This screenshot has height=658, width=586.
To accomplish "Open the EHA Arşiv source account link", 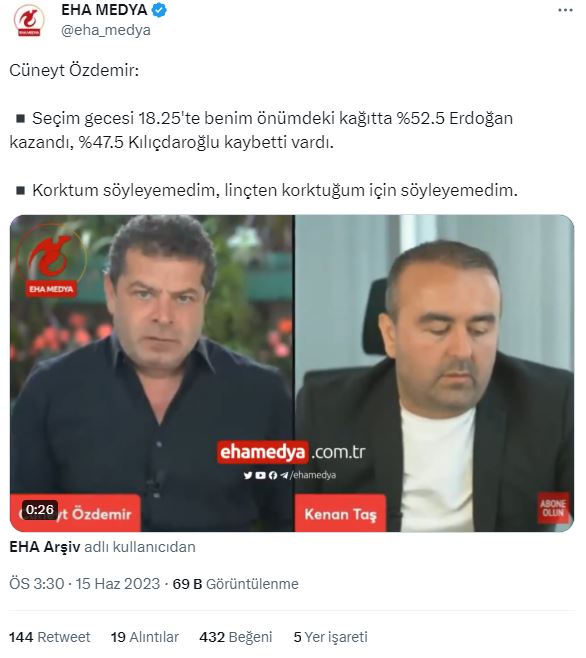I will point(44,547).
